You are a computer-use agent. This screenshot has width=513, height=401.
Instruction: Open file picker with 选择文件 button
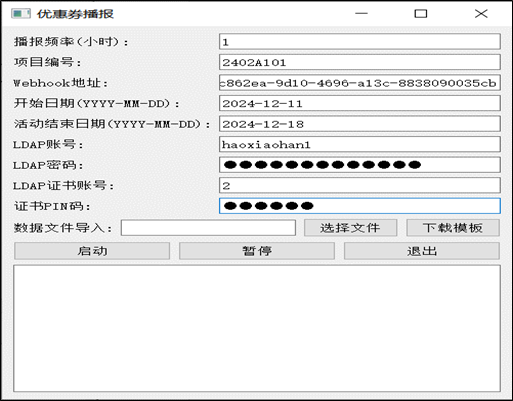[350, 228]
